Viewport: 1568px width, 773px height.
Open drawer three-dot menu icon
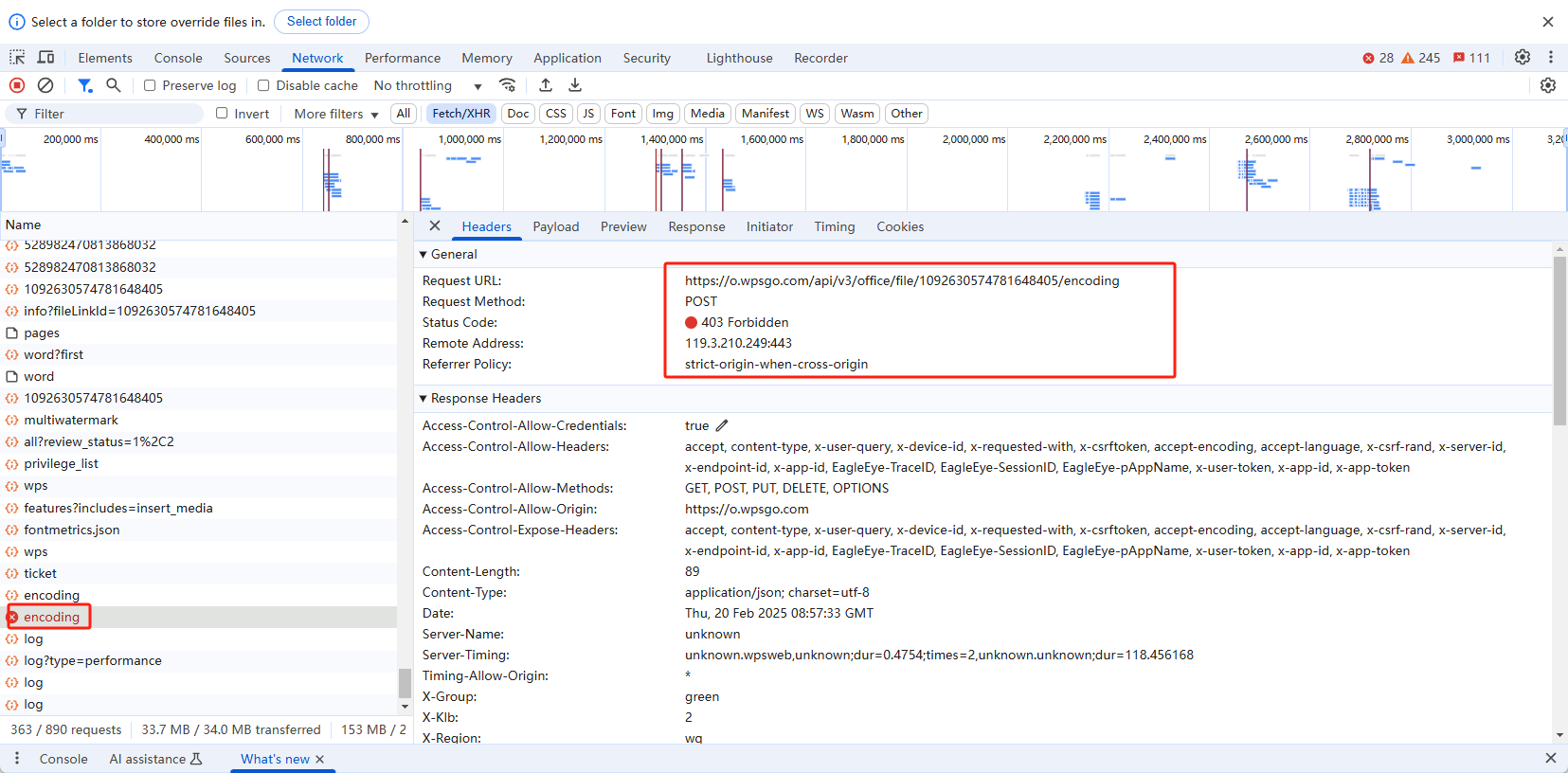coord(17,759)
